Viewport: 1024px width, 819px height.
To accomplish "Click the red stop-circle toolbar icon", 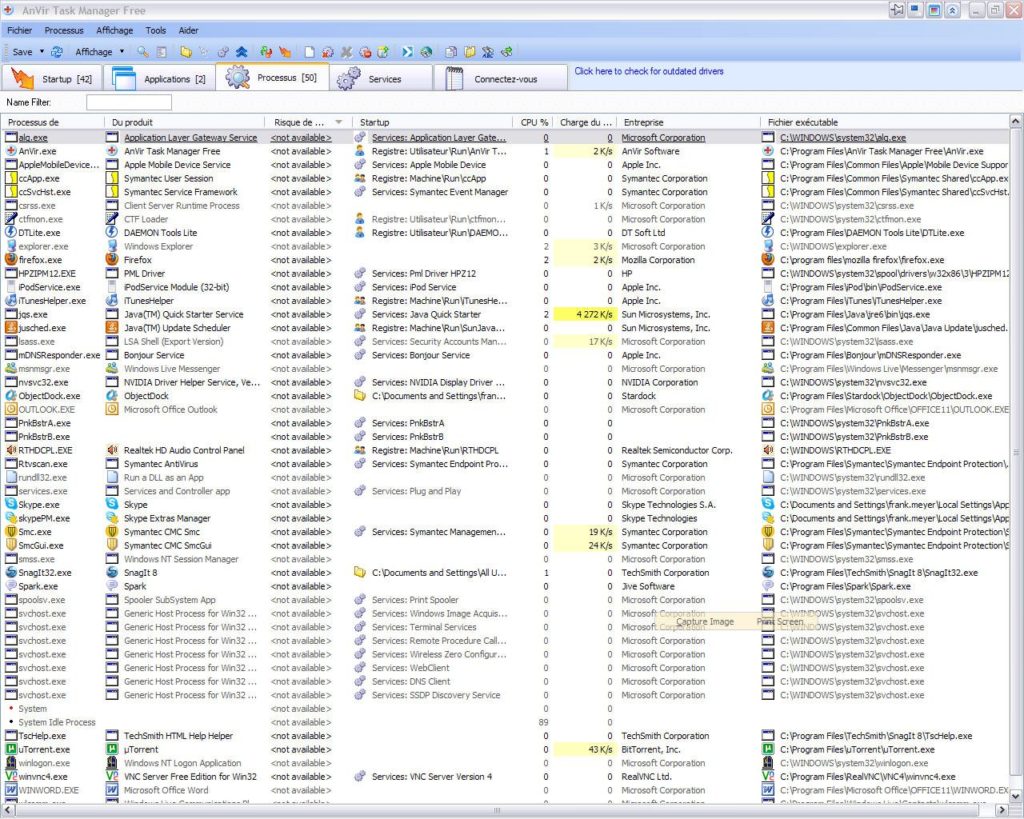I will 366,52.
